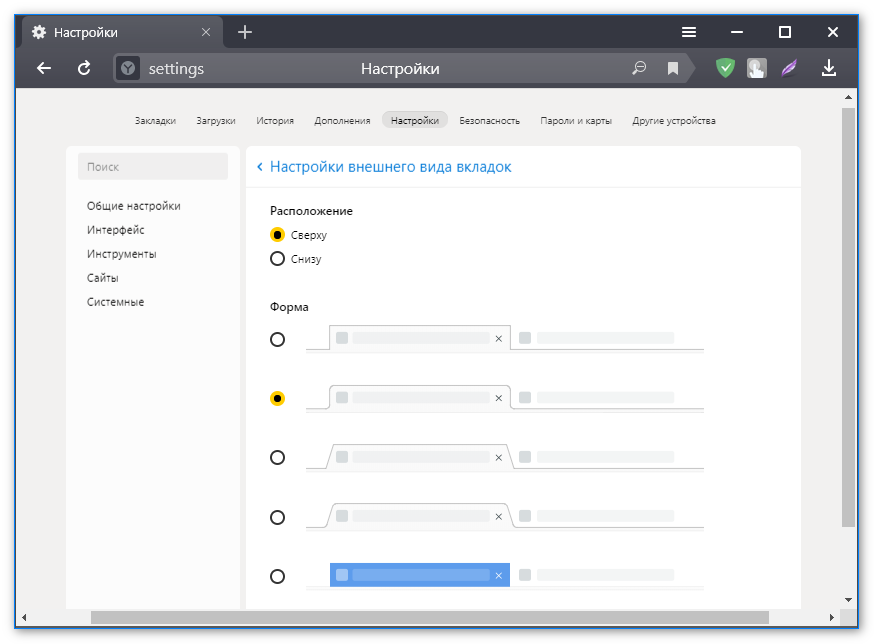Screen dimensions: 874x644
Task: Switch to the Закладки section
Action: click(x=155, y=121)
